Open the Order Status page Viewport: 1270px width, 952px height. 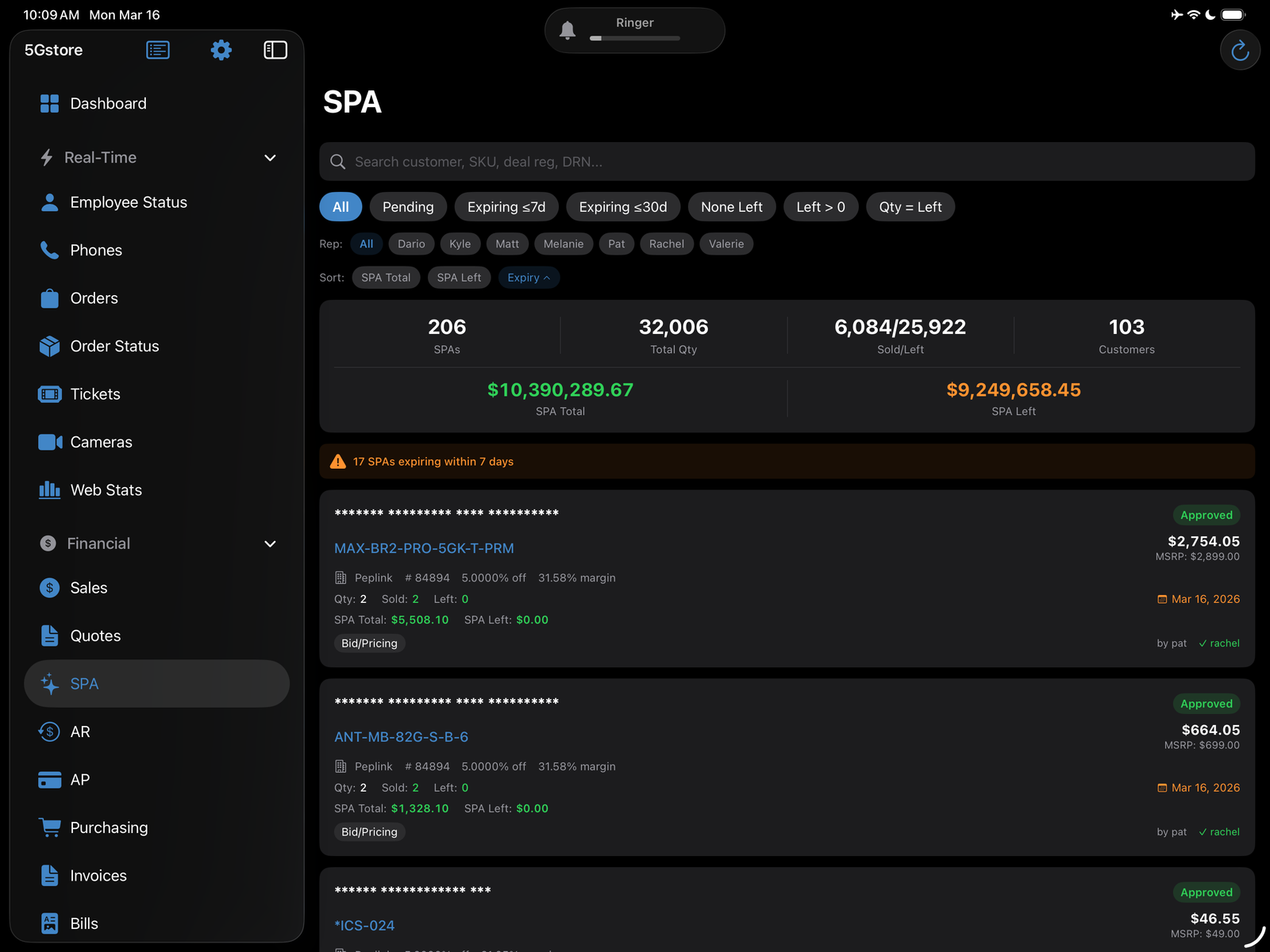(114, 346)
